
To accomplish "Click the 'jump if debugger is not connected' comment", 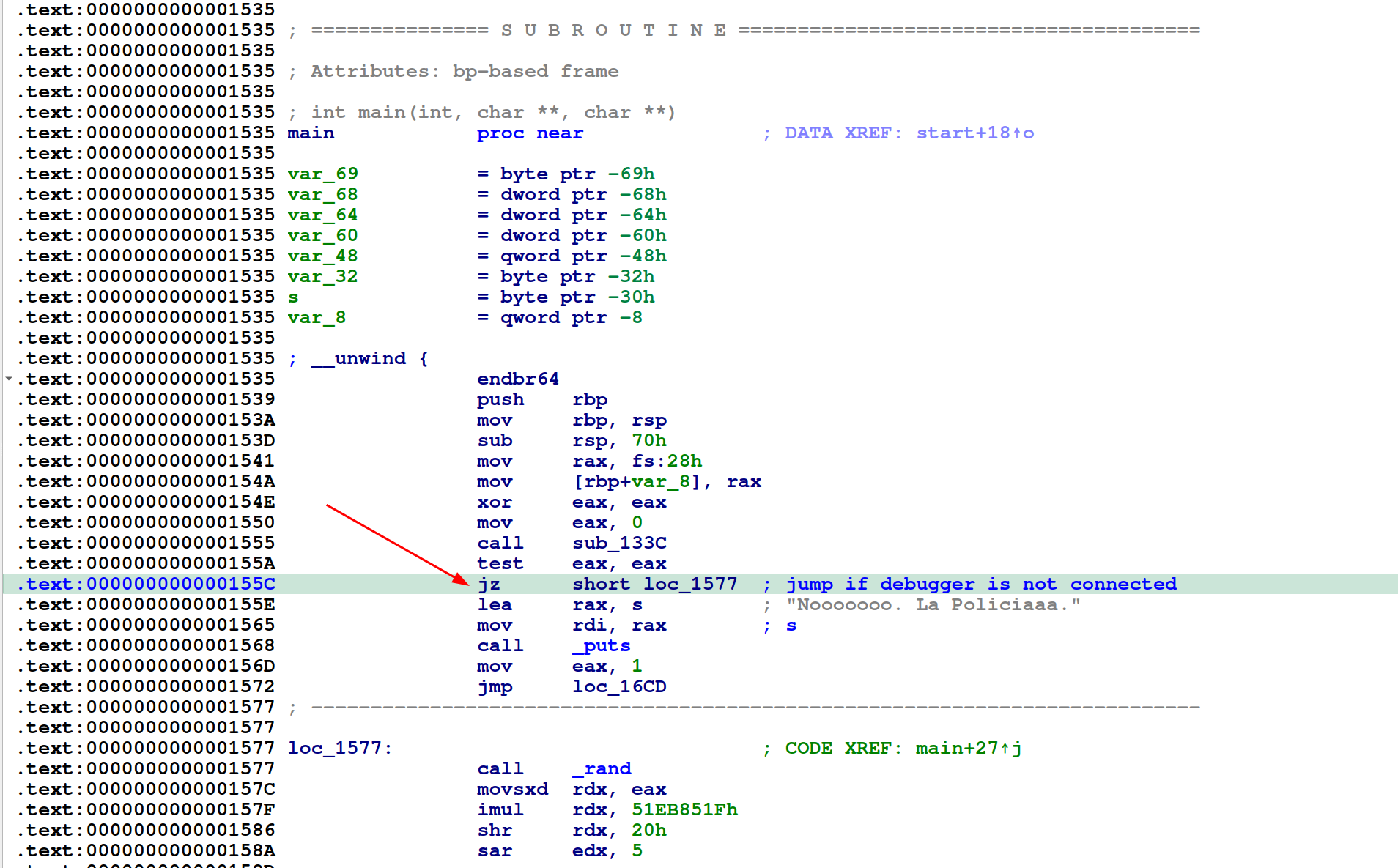I will coord(981,584).
